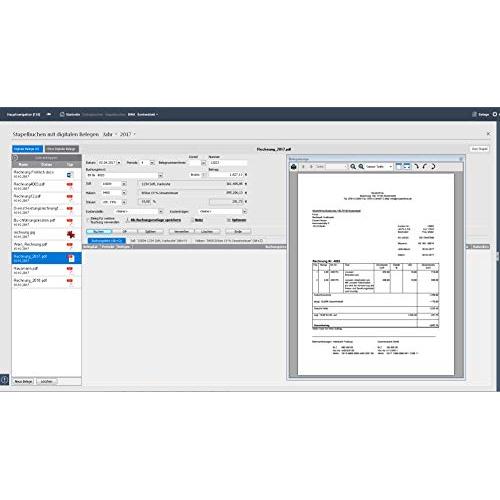Viewport: 500px width, 500px height.
Task: Open the zoom level dropdown in the preview
Action: coord(390,166)
